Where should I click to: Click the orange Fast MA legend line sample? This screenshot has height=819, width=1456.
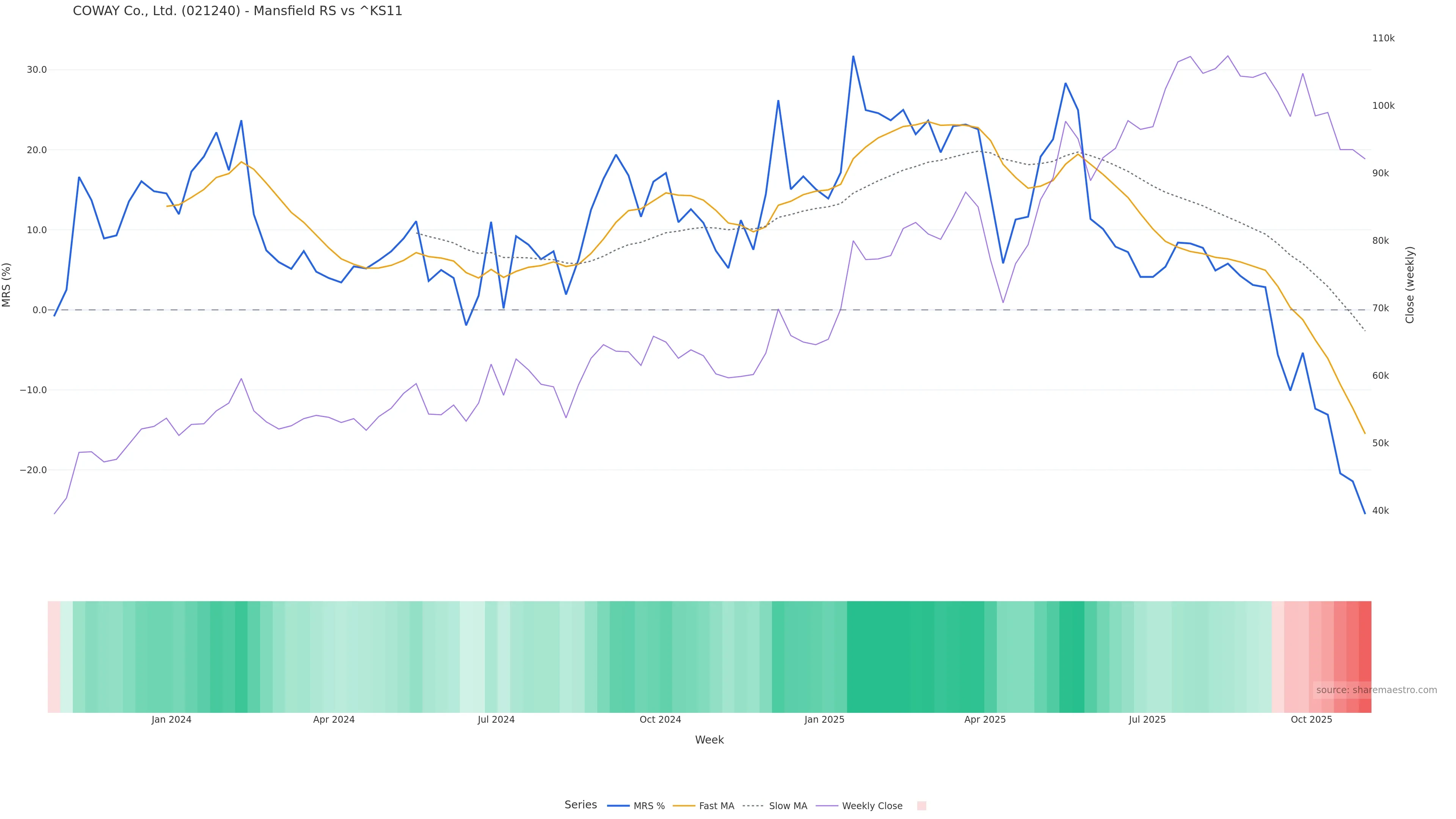[x=684, y=806]
